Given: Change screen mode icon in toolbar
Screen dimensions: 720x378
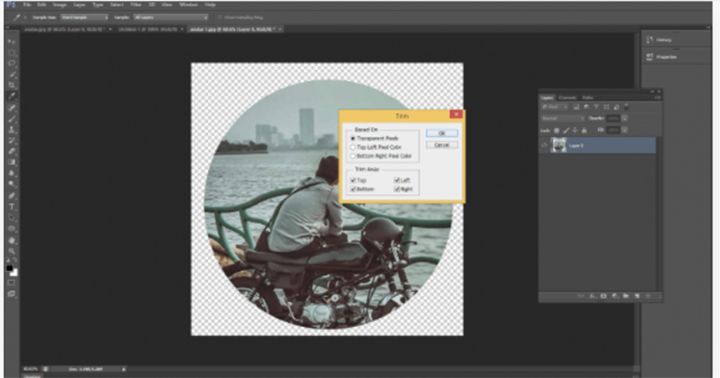Looking at the screenshot, I should click(x=11, y=293).
